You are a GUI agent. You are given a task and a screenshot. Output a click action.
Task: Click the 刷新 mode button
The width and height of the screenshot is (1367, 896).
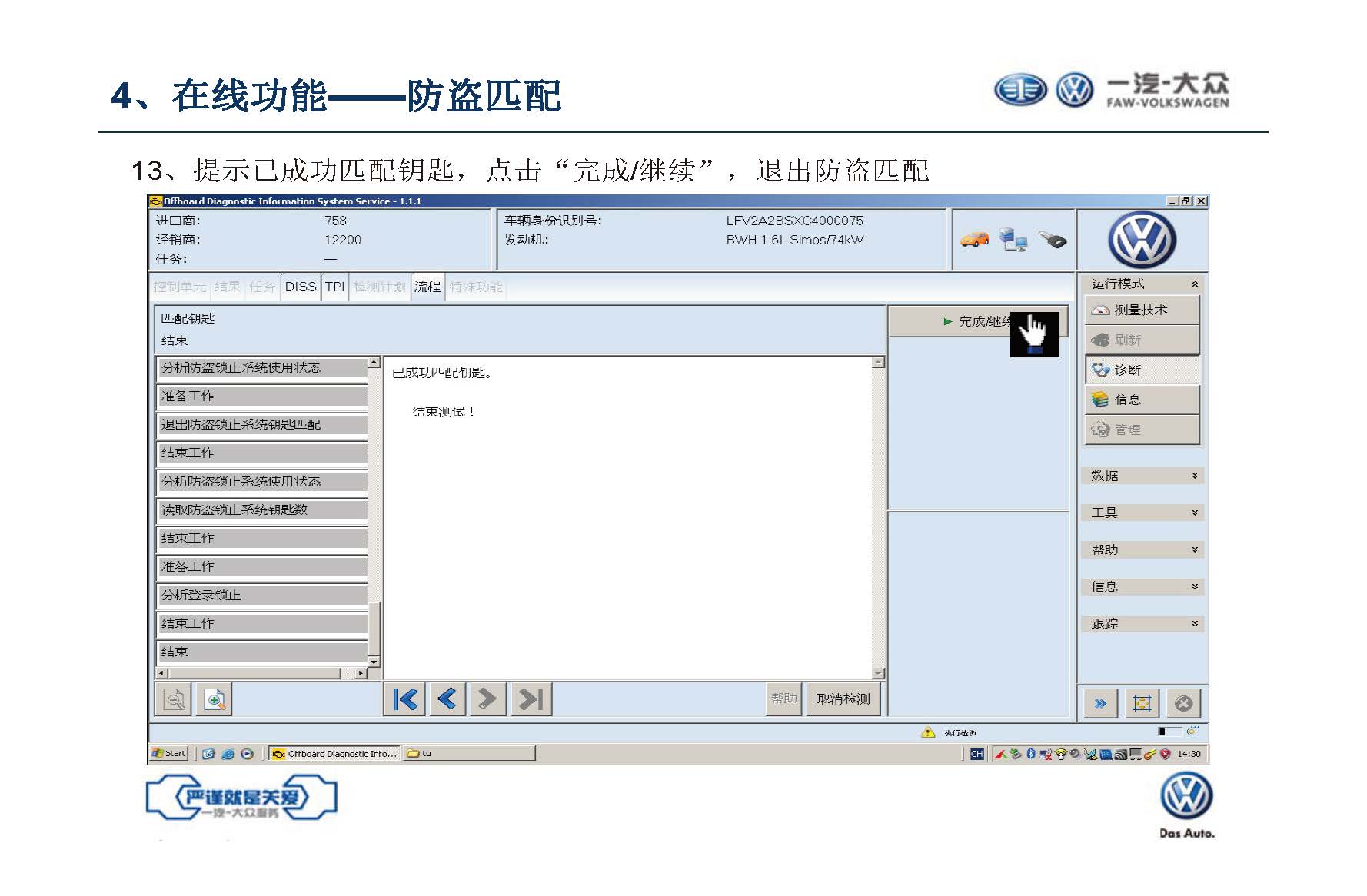point(1142,340)
